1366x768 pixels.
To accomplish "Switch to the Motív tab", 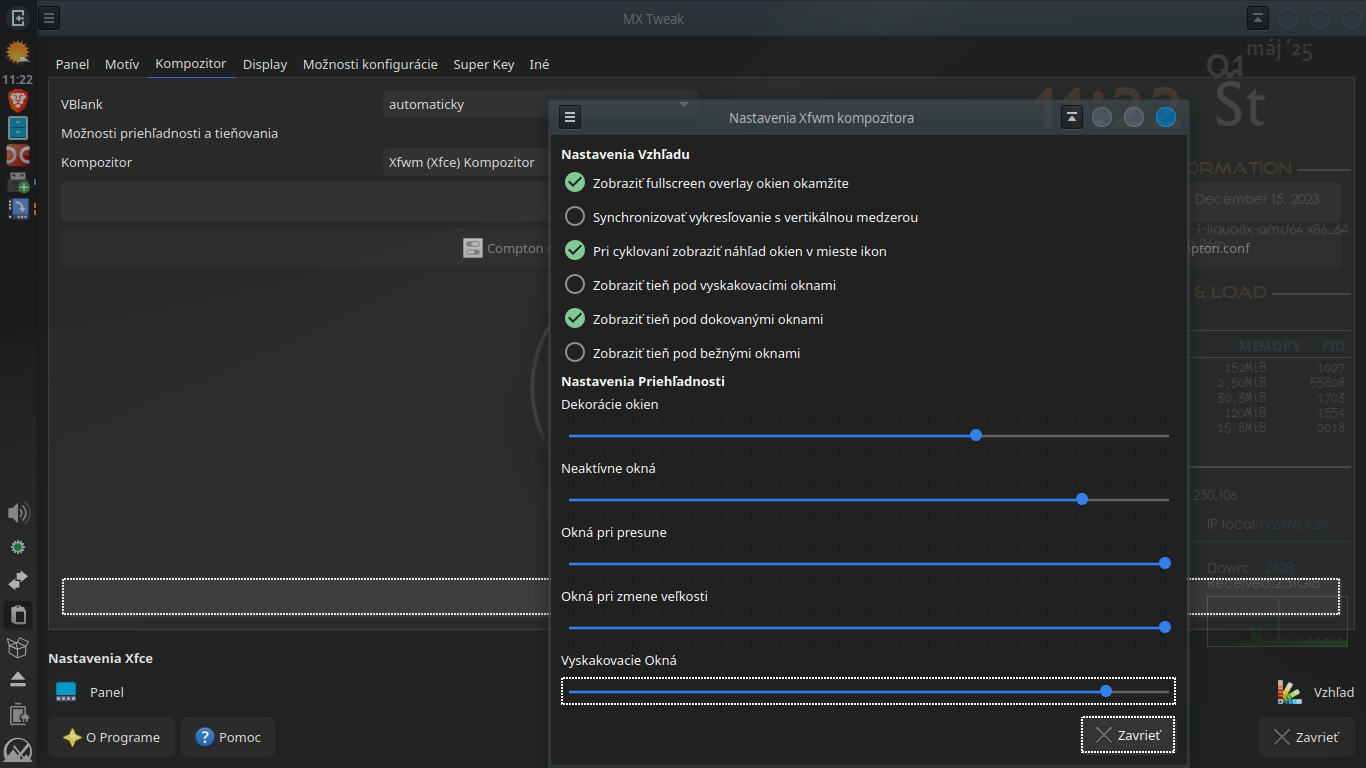I will [x=122, y=64].
